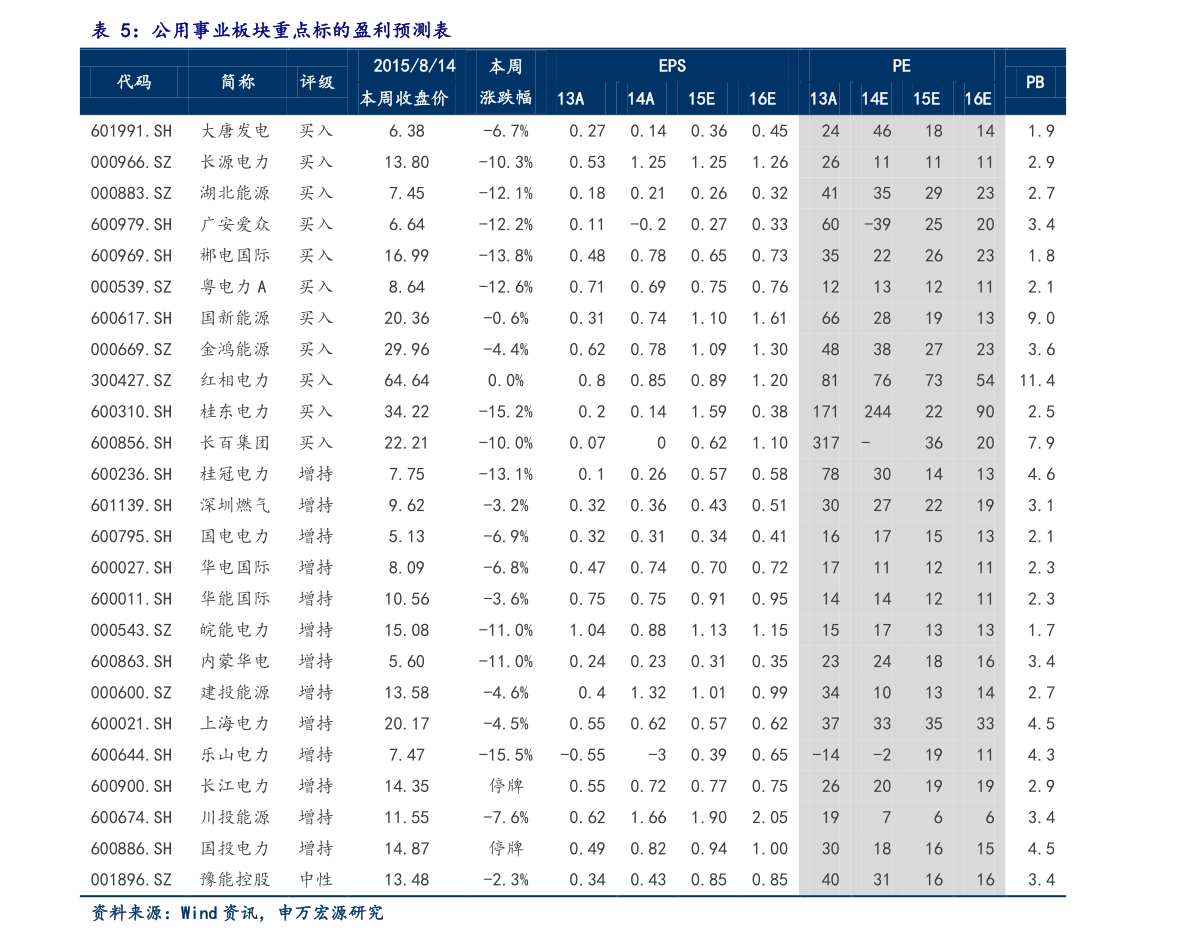Click the EPS group header
The height and width of the screenshot is (942, 1191).
tap(672, 66)
